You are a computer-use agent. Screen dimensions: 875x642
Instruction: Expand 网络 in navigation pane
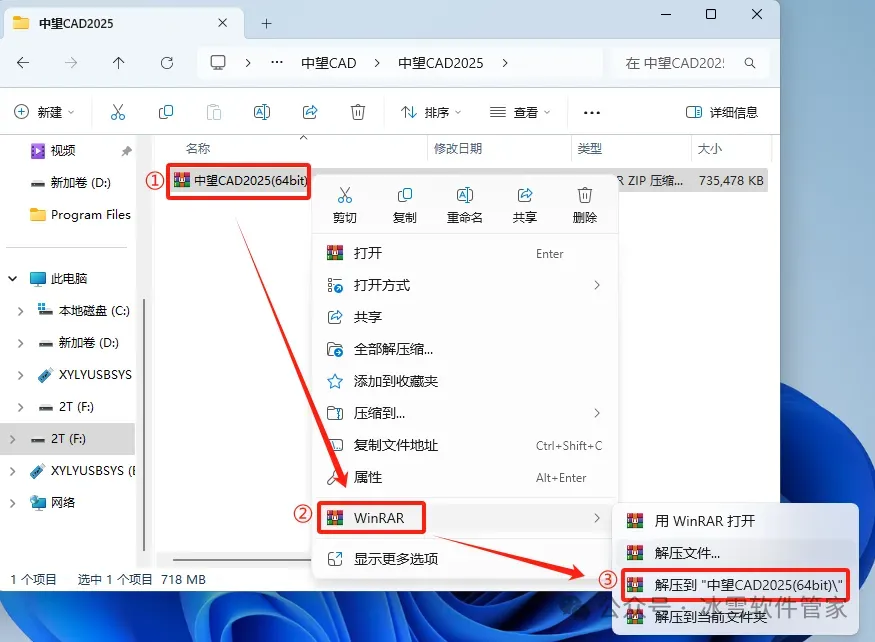(12, 503)
